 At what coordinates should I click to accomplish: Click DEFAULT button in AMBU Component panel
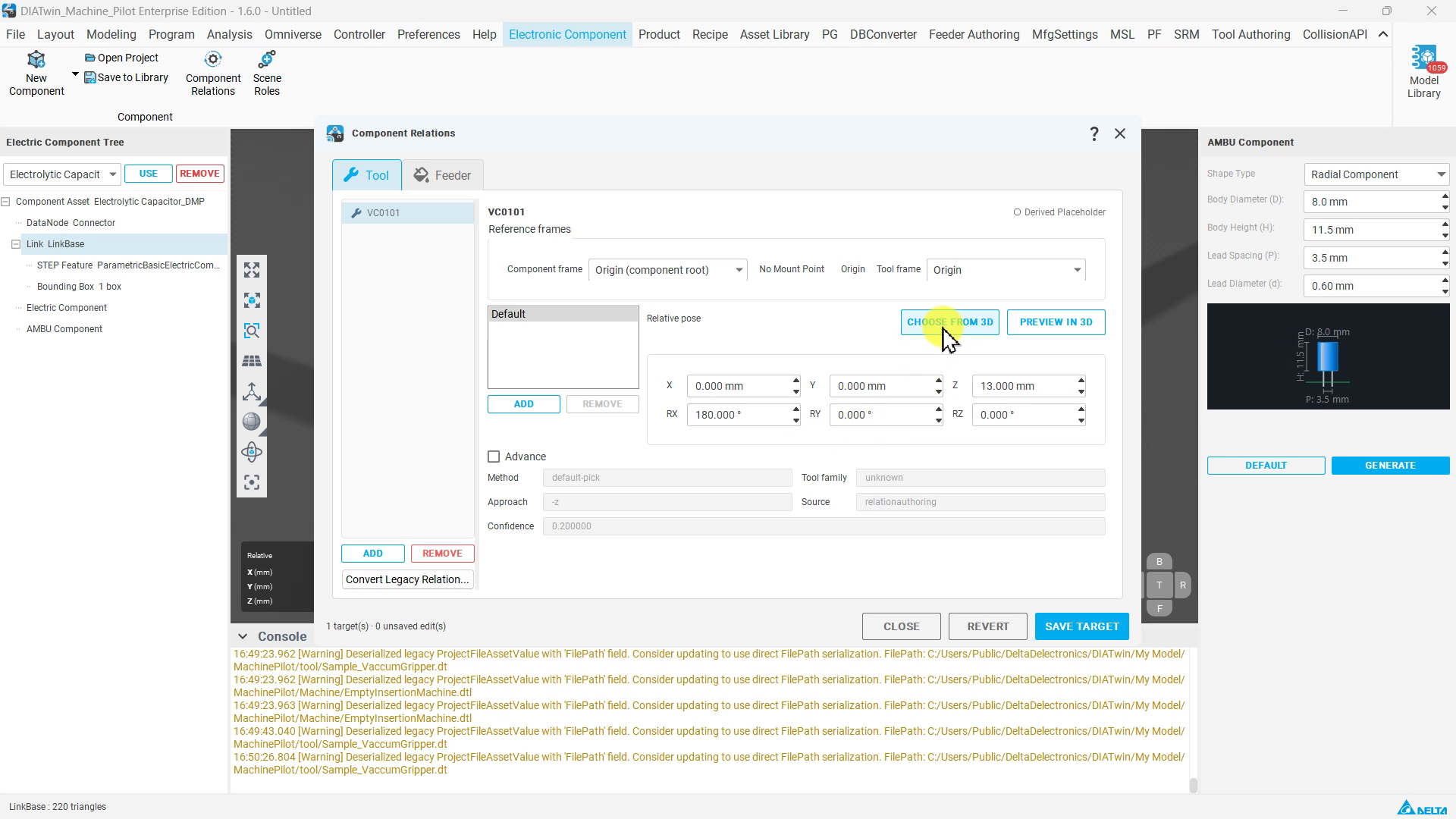point(1266,466)
